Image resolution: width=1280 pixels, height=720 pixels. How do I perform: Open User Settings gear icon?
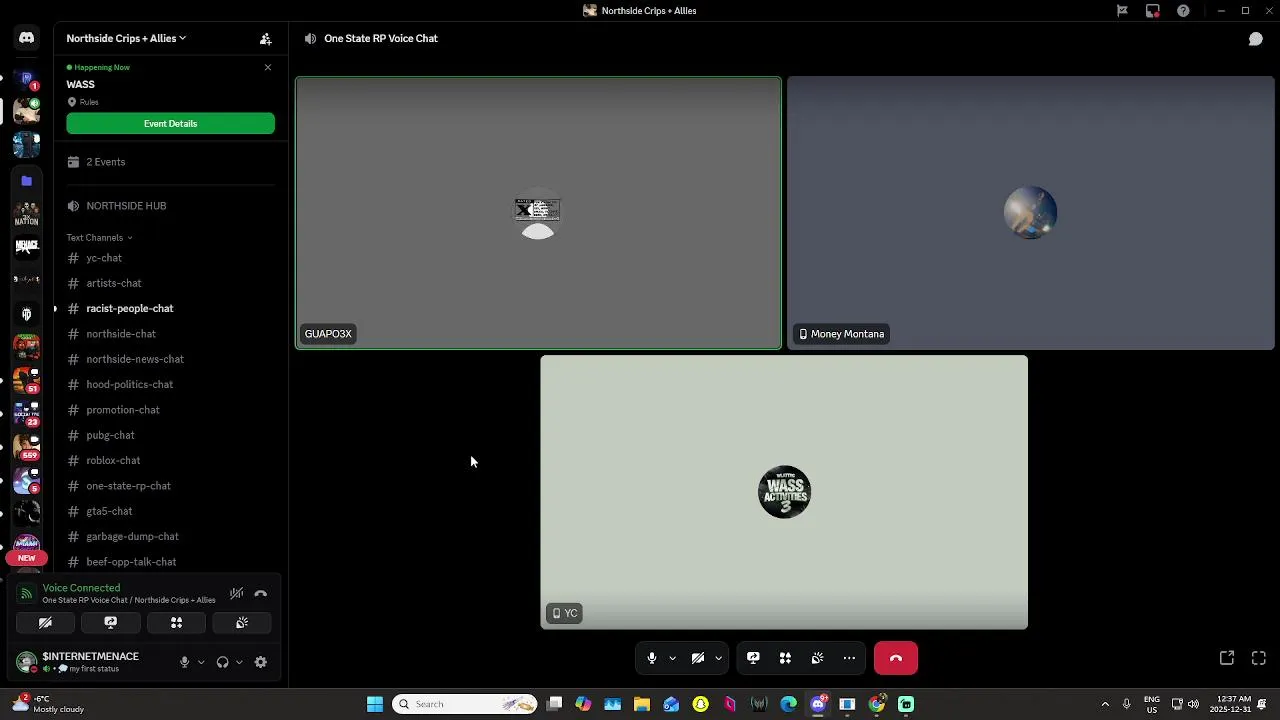261,662
